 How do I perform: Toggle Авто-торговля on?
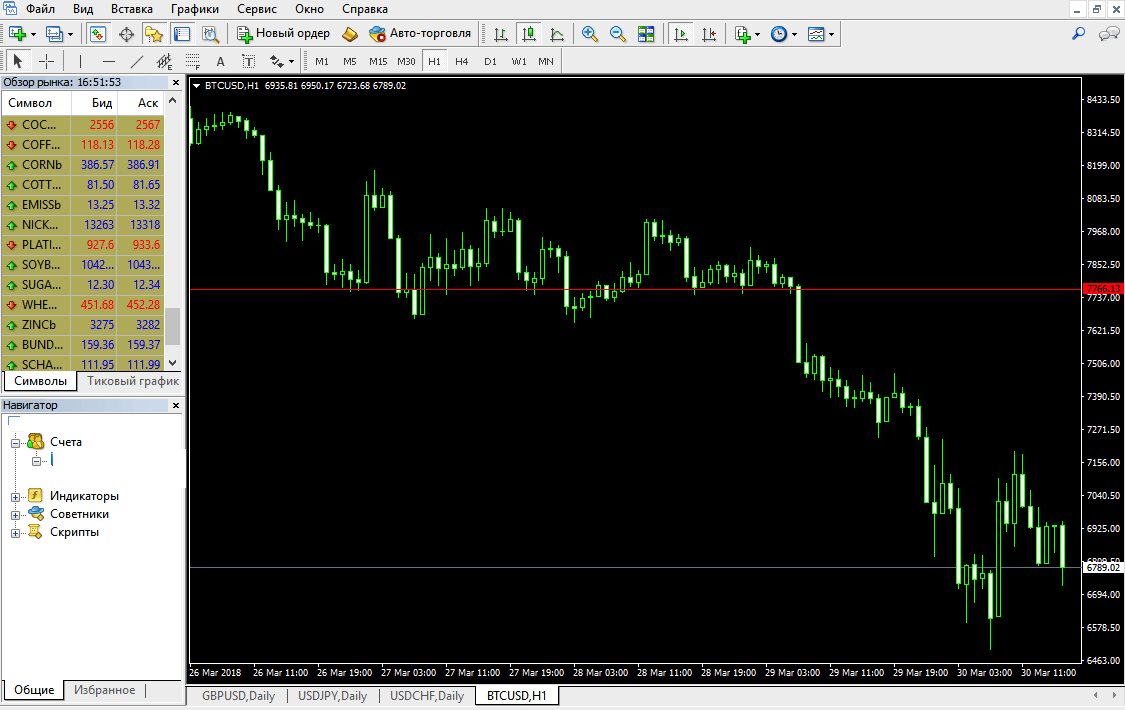coord(420,34)
